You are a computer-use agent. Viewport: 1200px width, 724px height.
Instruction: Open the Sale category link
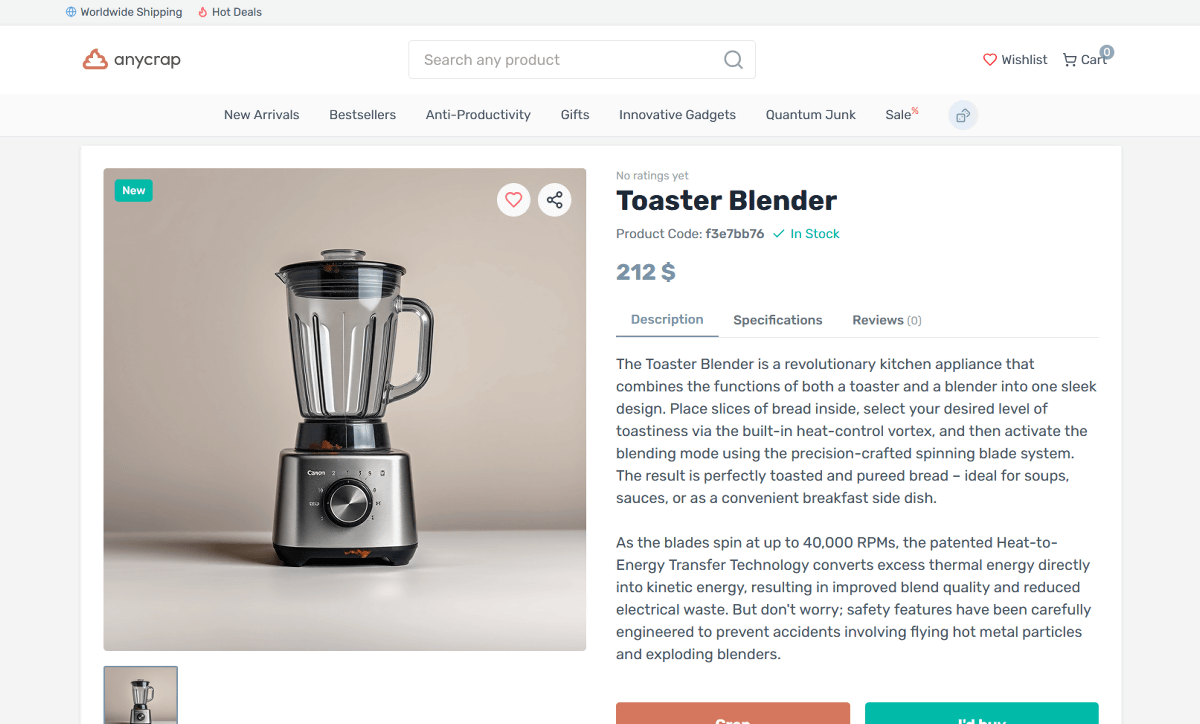[x=901, y=114]
